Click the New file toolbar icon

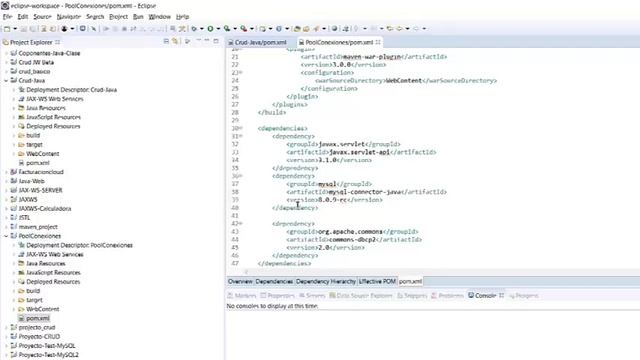pyautogui.click(x=7, y=29)
